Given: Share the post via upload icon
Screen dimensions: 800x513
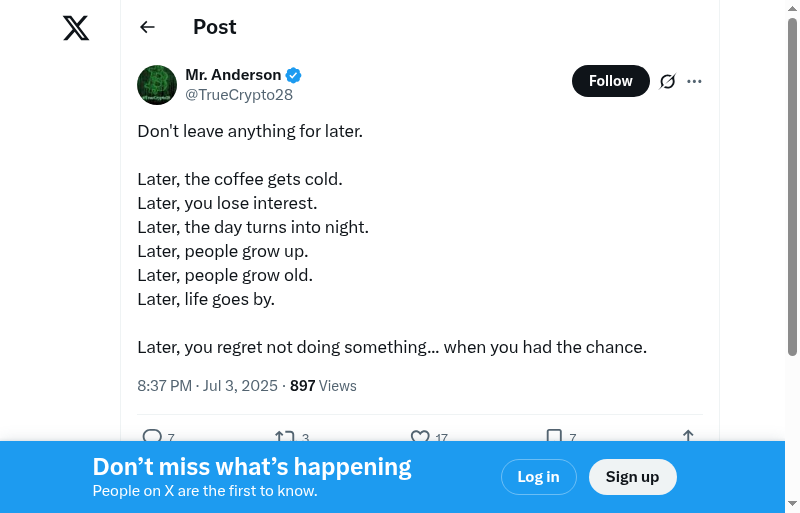Looking at the screenshot, I should tap(688, 436).
